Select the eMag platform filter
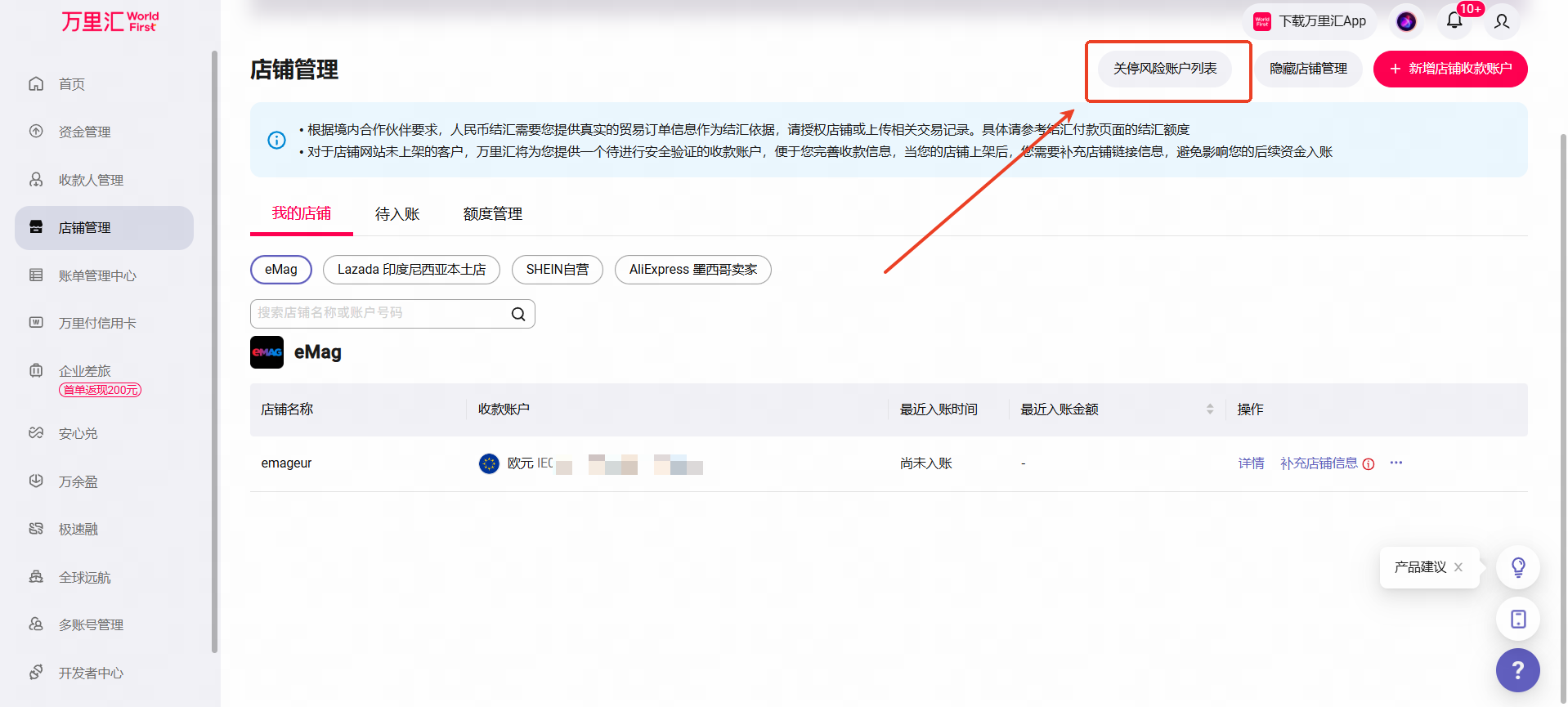The image size is (1568, 707). click(x=281, y=270)
